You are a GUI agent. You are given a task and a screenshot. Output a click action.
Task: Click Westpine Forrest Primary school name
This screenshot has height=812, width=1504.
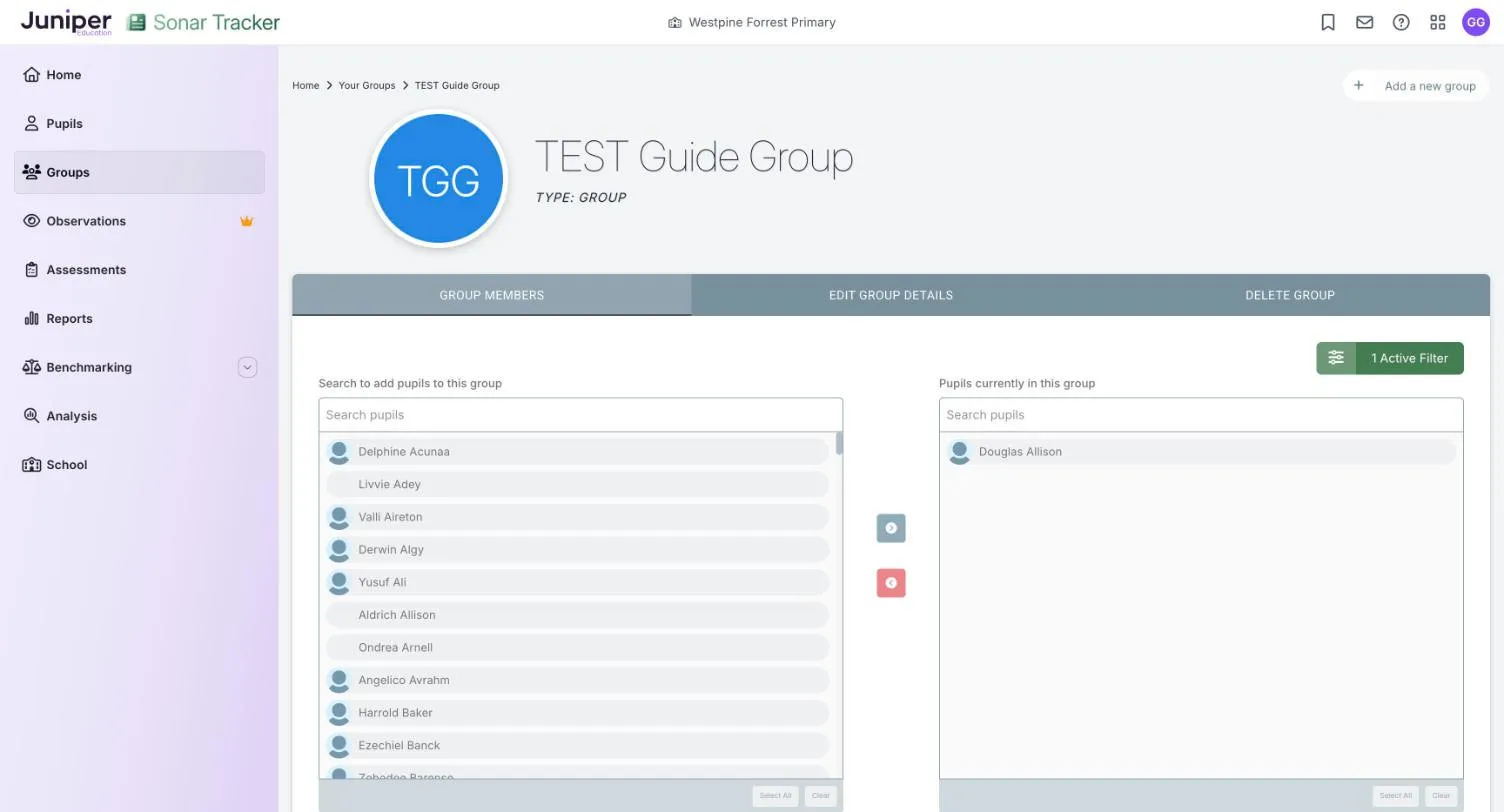(x=762, y=22)
